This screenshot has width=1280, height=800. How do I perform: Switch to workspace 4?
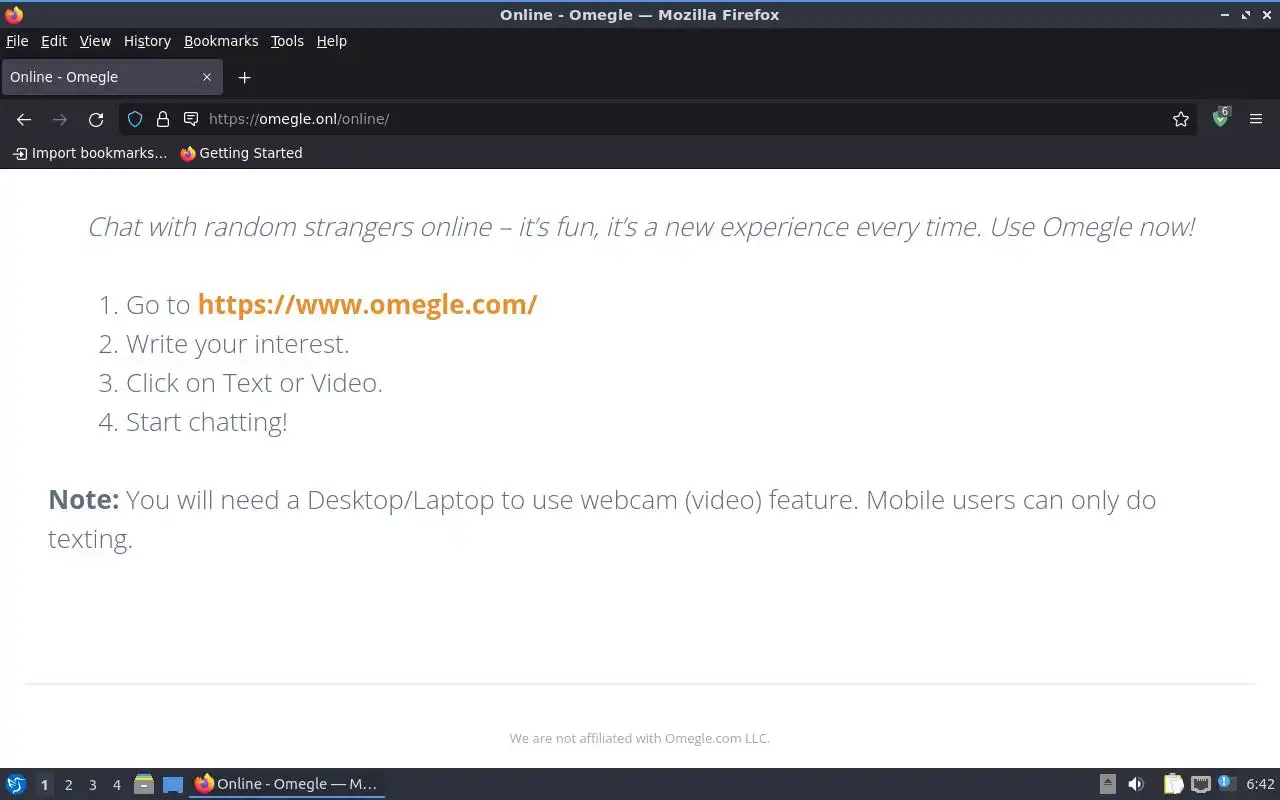pyautogui.click(x=116, y=785)
